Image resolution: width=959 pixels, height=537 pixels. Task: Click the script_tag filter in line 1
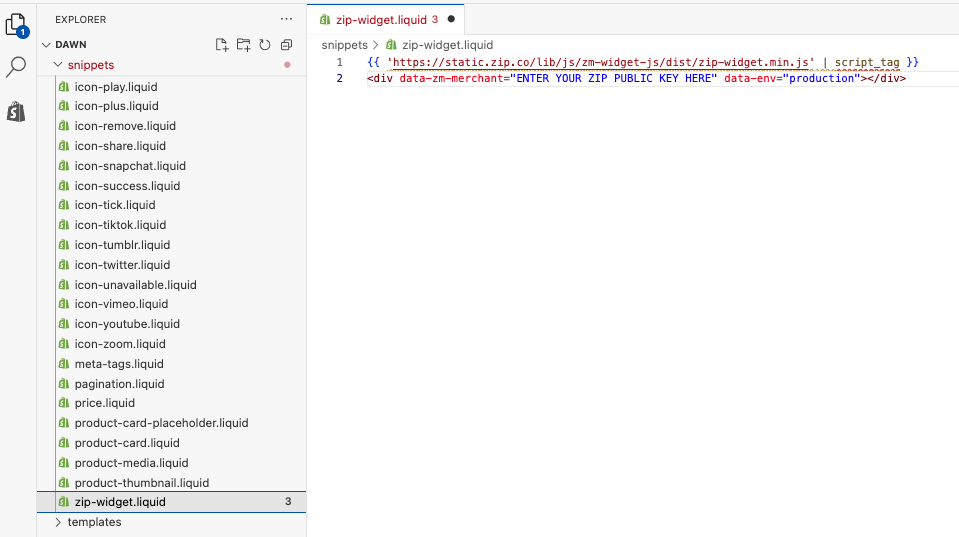tap(867, 62)
